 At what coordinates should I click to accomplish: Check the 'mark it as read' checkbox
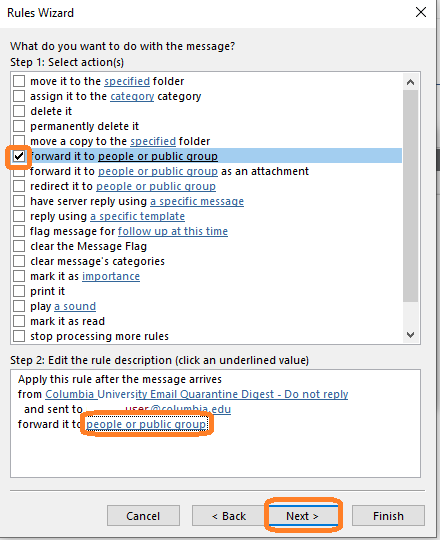[19, 321]
